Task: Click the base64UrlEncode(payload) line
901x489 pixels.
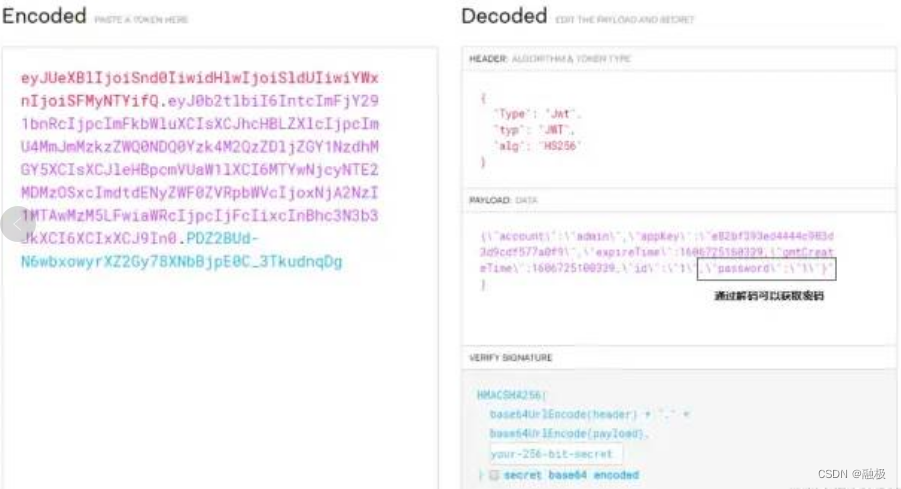Action: (569, 434)
